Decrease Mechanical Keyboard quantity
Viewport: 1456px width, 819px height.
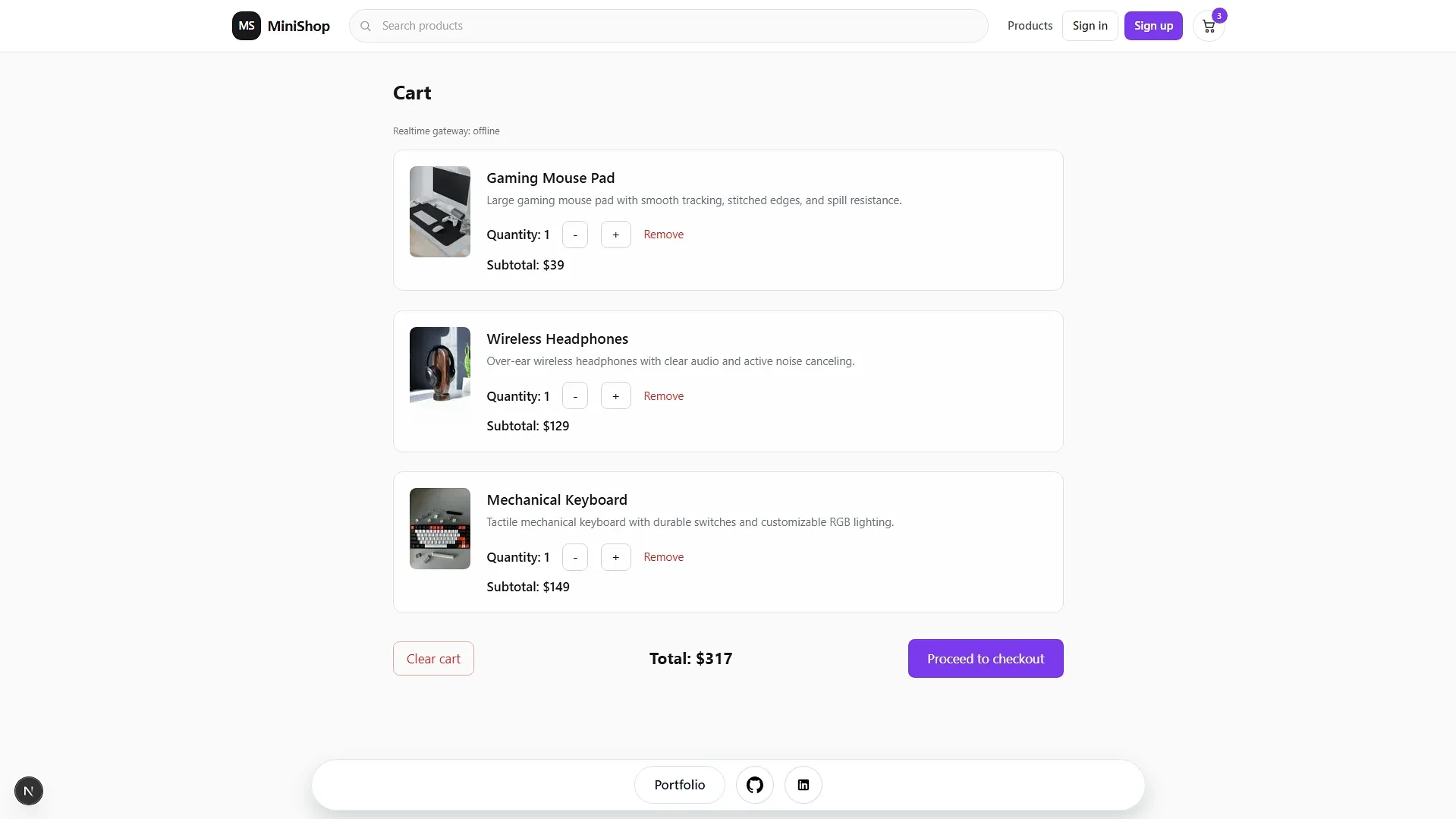[x=575, y=557]
